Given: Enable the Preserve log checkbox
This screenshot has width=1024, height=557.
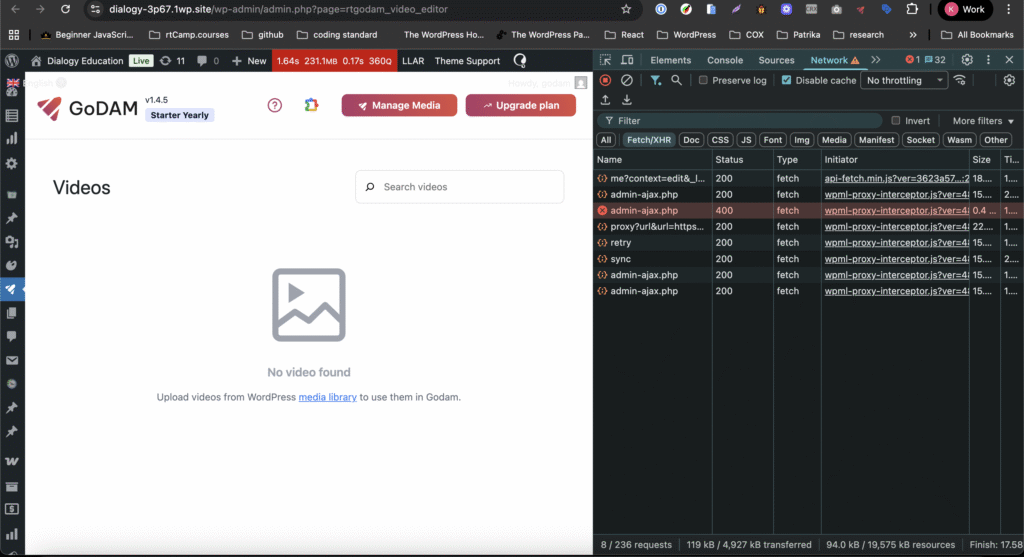Looking at the screenshot, I should pyautogui.click(x=704, y=80).
